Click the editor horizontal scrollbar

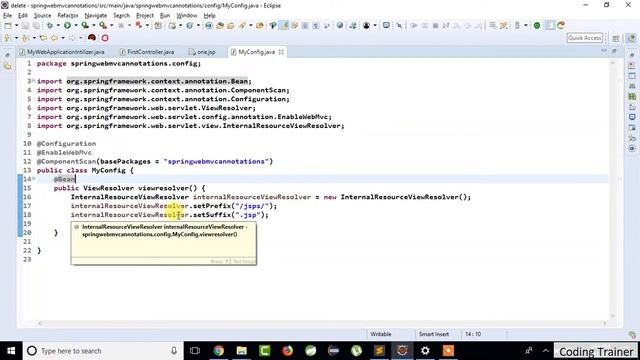[x=322, y=323]
